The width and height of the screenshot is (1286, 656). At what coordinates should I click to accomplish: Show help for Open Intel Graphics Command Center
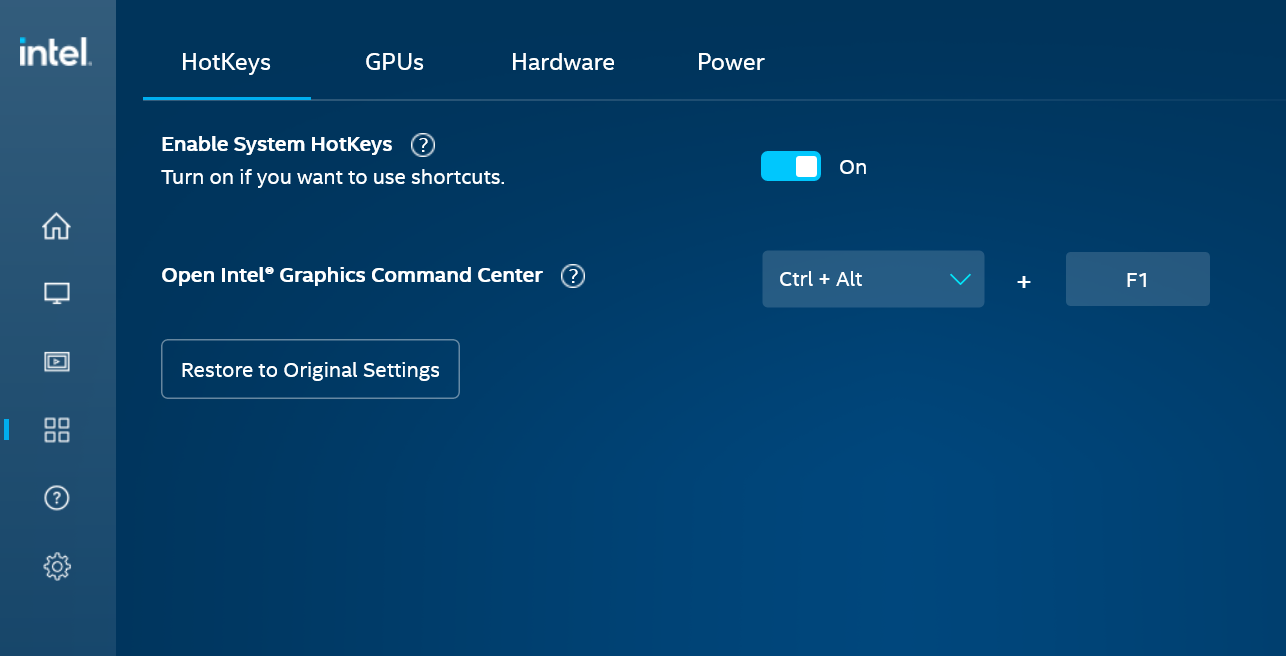click(x=573, y=276)
